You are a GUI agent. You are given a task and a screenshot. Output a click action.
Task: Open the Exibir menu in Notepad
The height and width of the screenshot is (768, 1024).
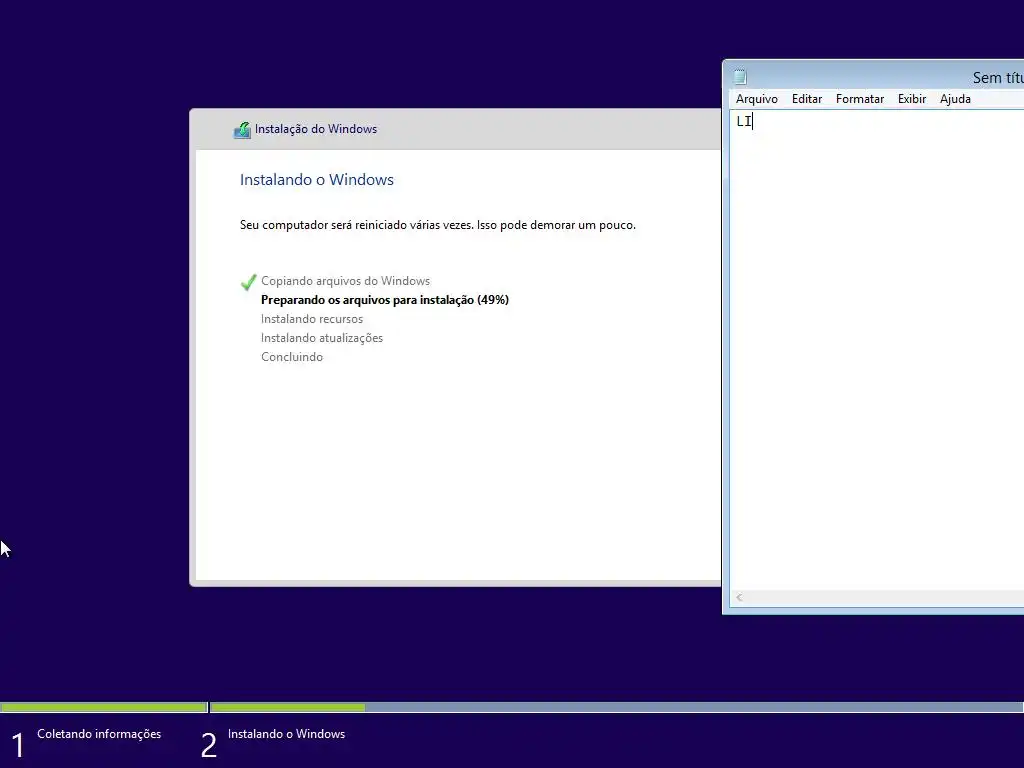tap(912, 99)
